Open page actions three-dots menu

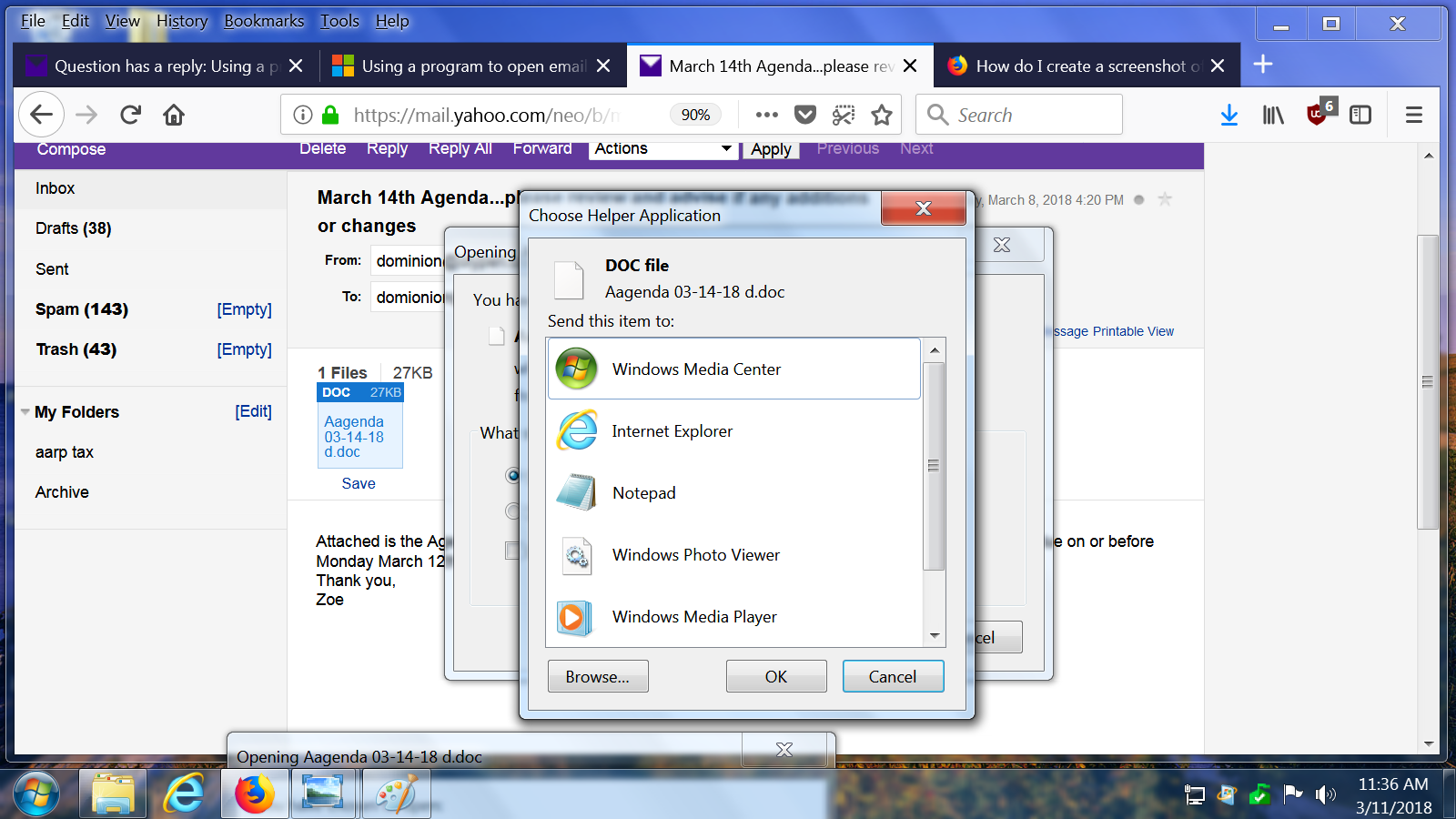[767, 115]
